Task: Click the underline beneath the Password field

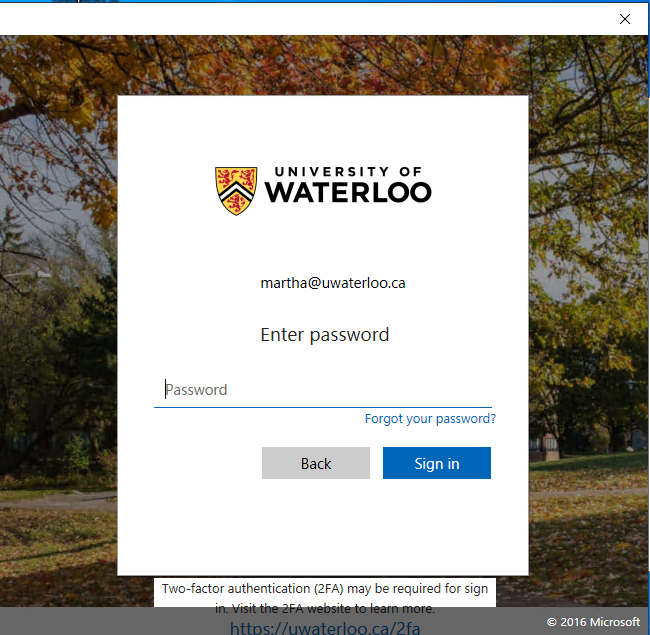Action: pyautogui.click(x=323, y=407)
